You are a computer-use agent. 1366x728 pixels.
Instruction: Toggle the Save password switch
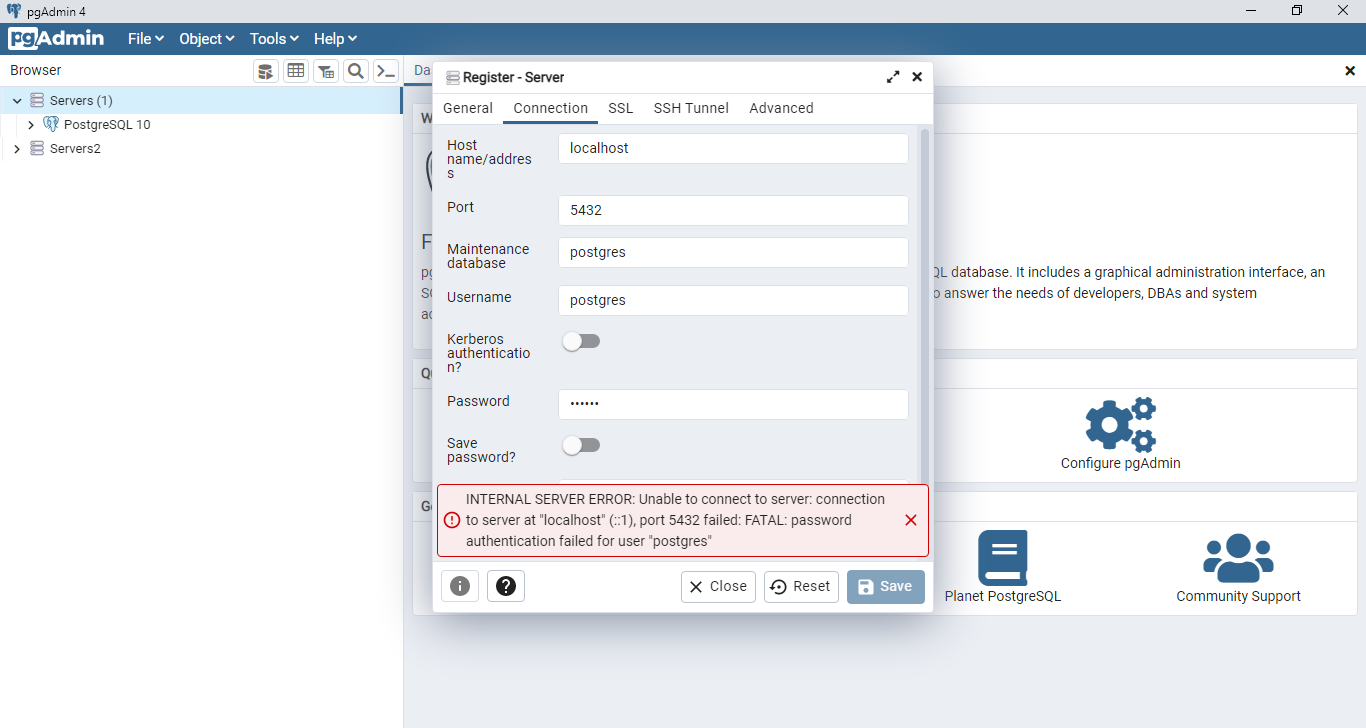coord(581,445)
